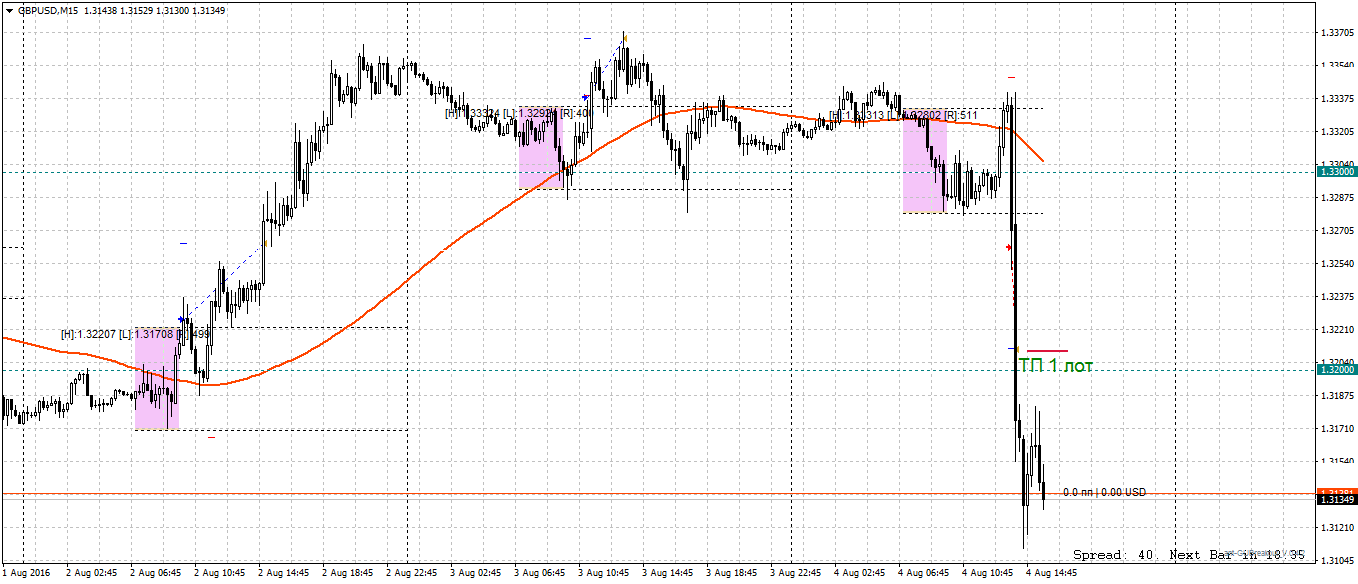The width and height of the screenshot is (1358, 584).
Task: Click the red sell arrow on the 4 Aug drop
Action: [x=1008, y=246]
